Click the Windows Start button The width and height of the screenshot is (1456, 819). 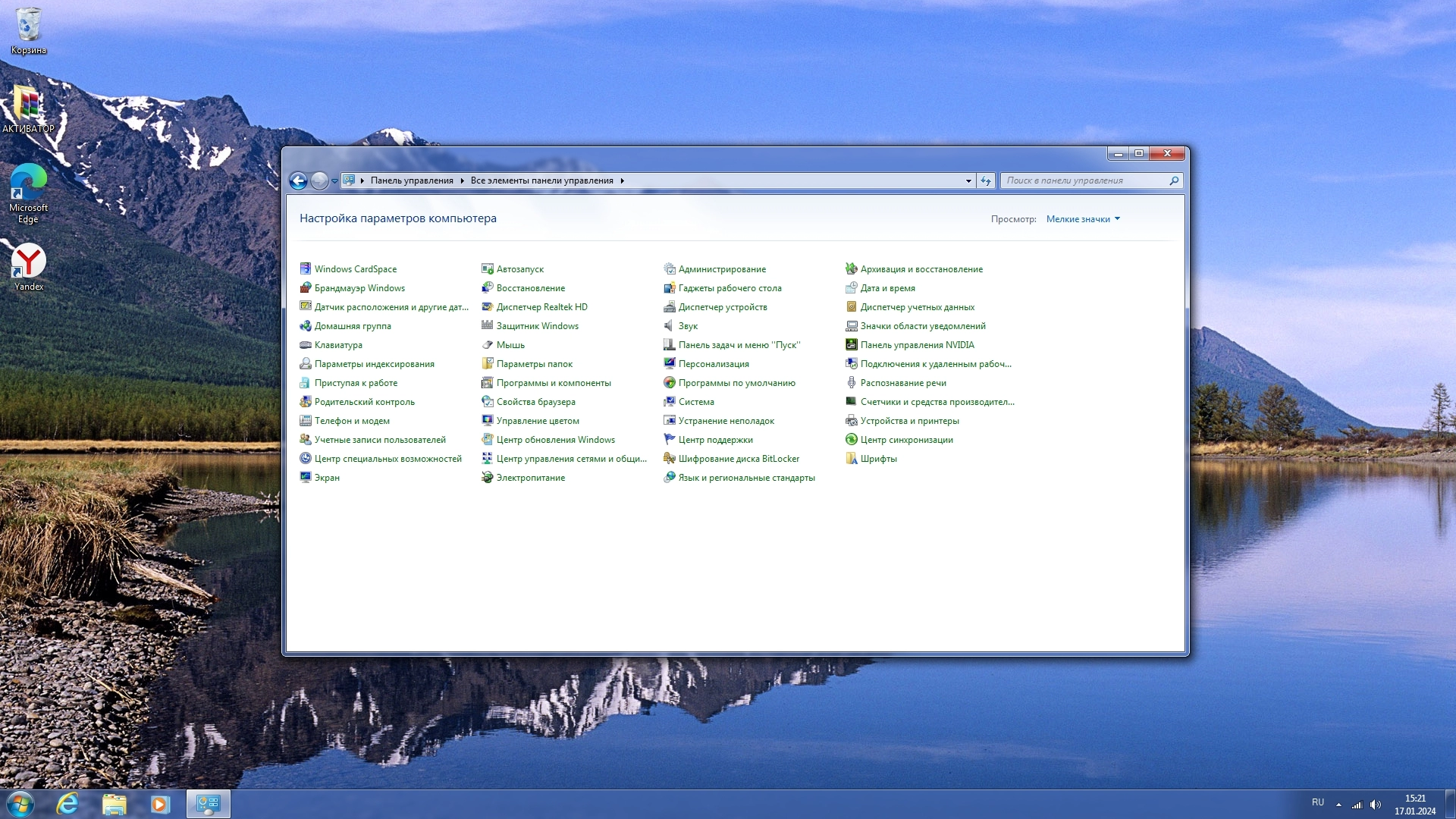pos(20,804)
